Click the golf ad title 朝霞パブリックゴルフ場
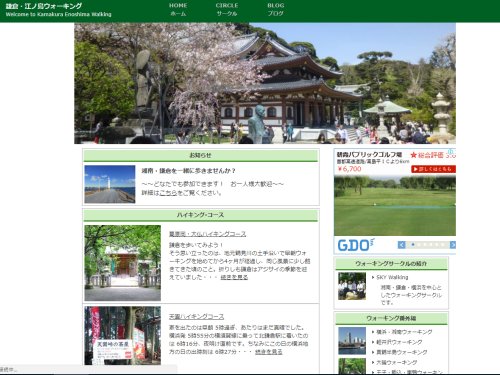Screen dimensions: 500x375 [369, 154]
